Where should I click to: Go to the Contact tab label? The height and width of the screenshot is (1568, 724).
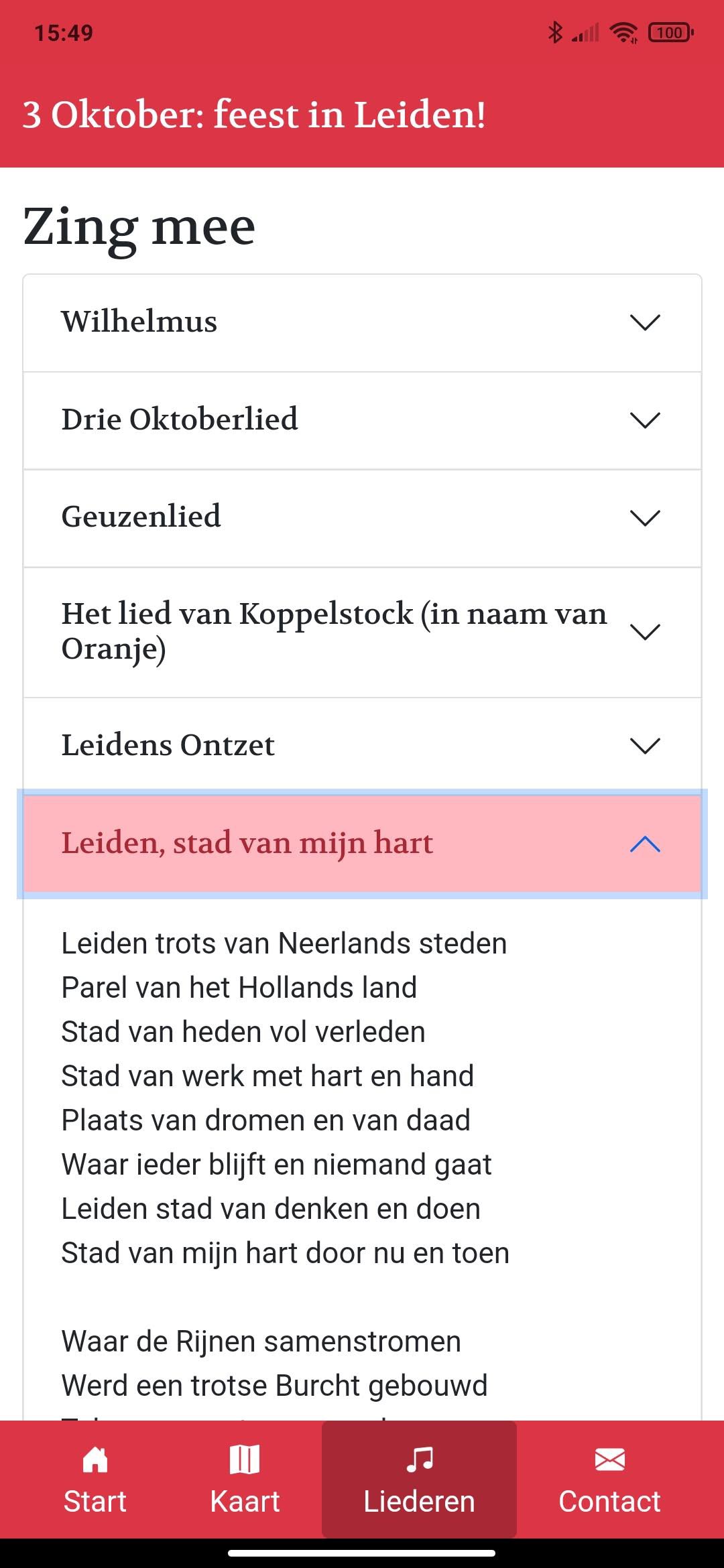(609, 1502)
